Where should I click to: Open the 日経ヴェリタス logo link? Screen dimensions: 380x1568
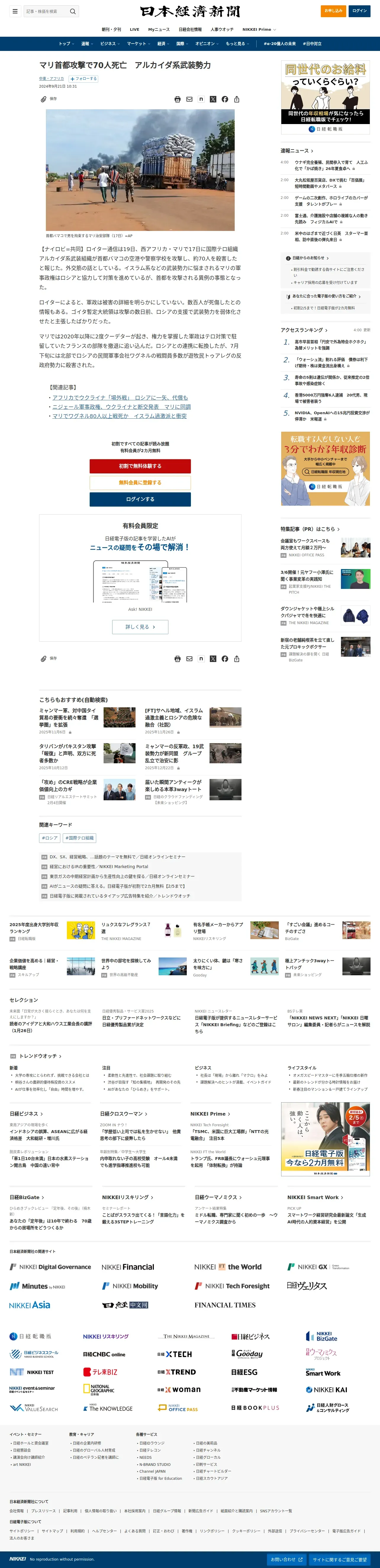tap(307, 1286)
